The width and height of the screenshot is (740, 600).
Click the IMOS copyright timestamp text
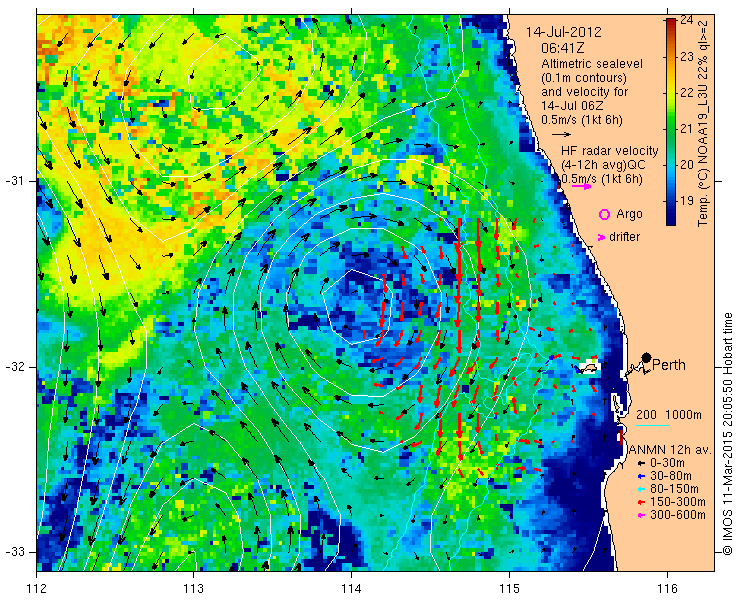pyautogui.click(x=727, y=433)
